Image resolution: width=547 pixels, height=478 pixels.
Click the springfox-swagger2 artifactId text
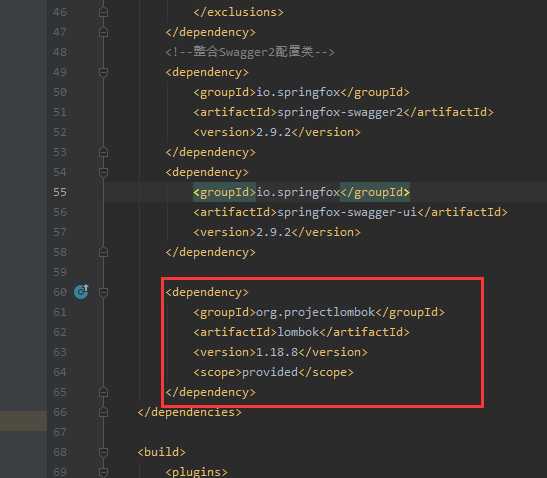[340, 112]
